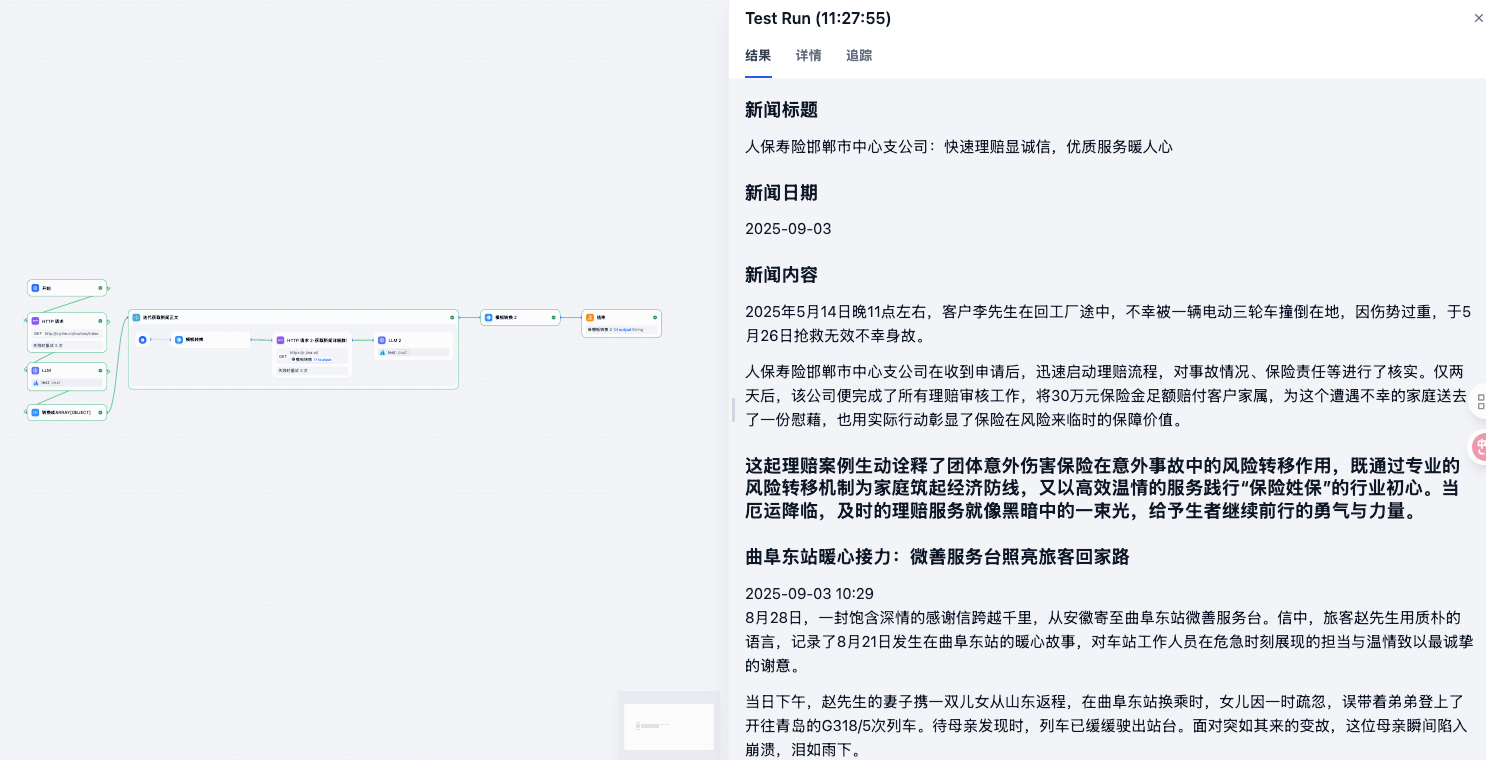This screenshot has height=760, width=1486.
Task: Click the model logo in the first LLM node
Action: pos(36,383)
